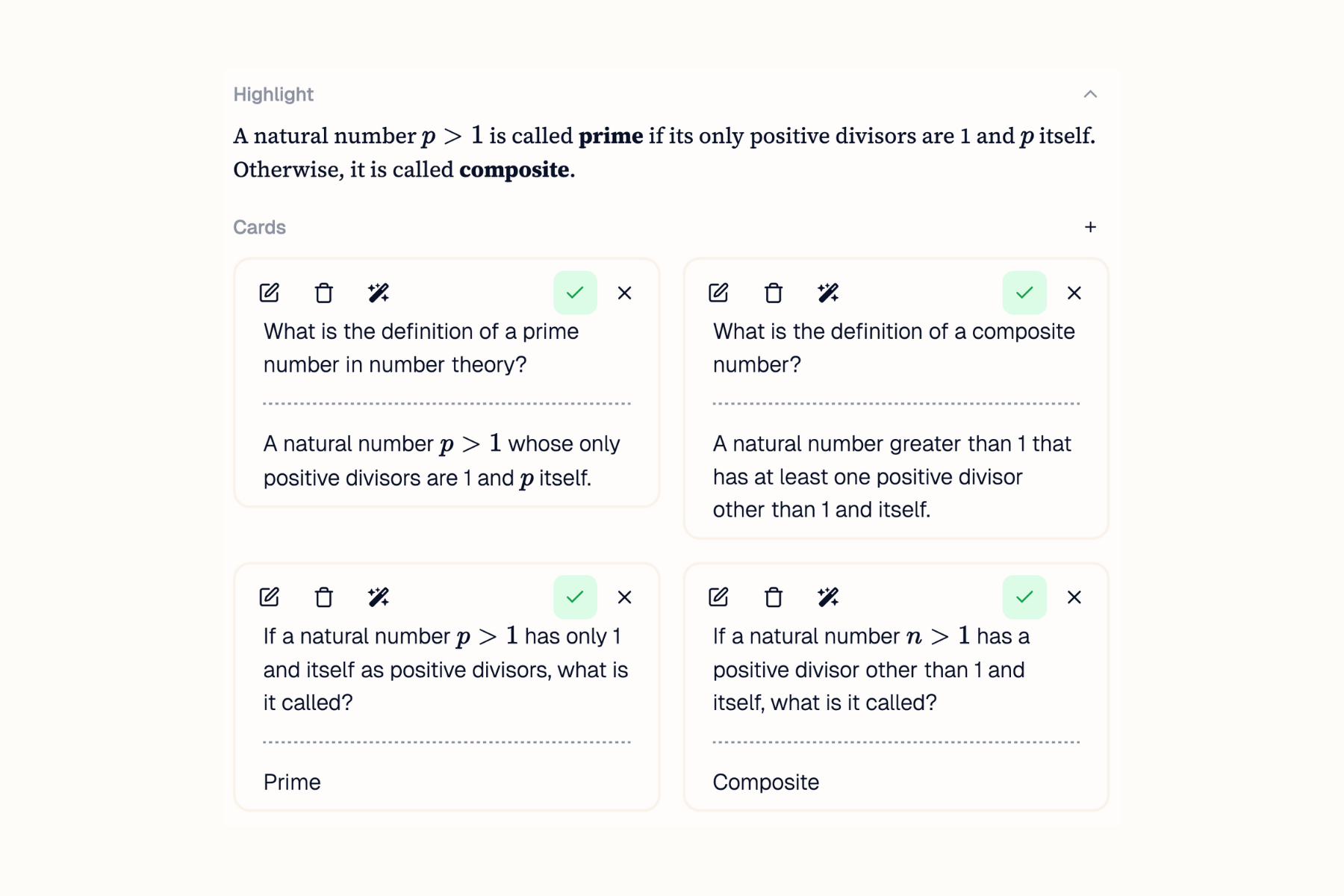This screenshot has height=896, width=1344.
Task: Edit the prime number definition card
Action: [x=270, y=293]
